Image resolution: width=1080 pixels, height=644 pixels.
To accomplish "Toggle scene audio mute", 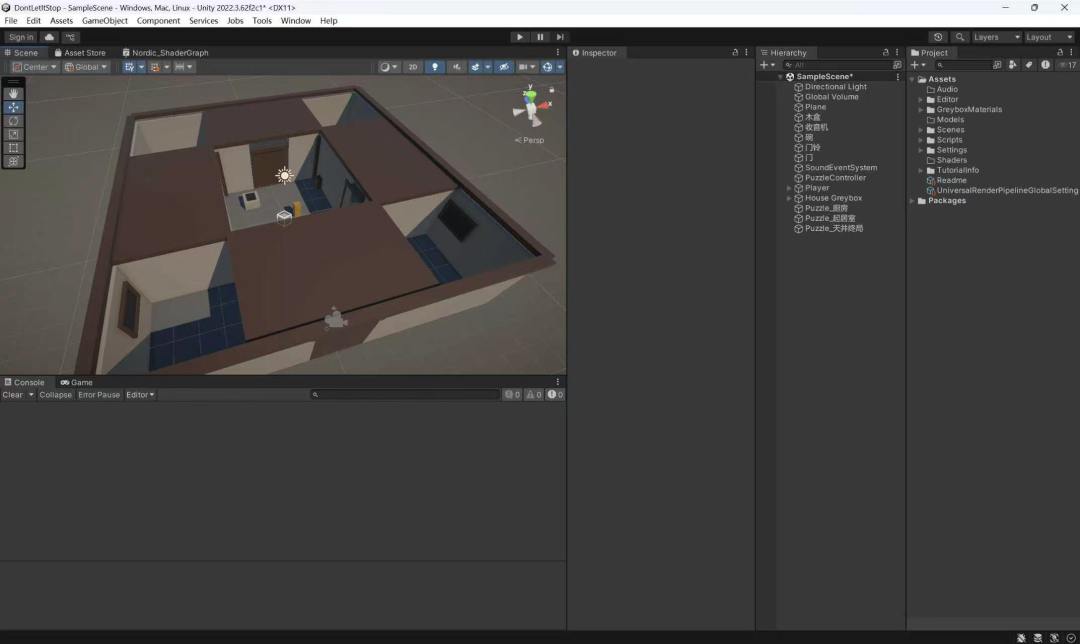I will tap(456, 67).
